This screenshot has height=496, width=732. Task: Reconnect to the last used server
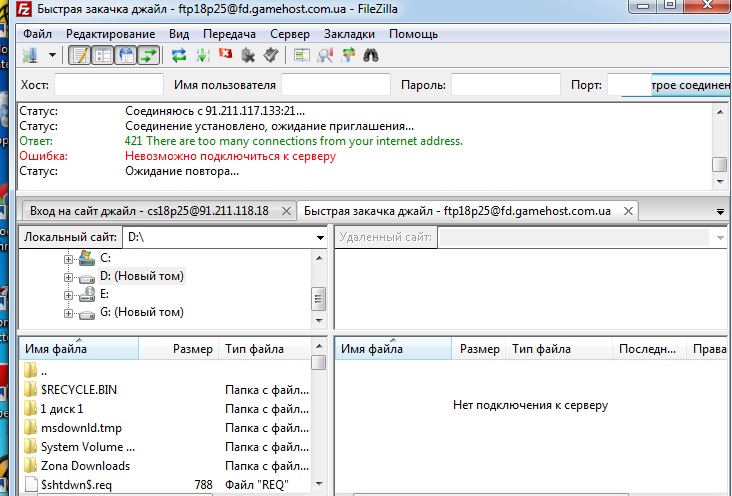(271, 56)
